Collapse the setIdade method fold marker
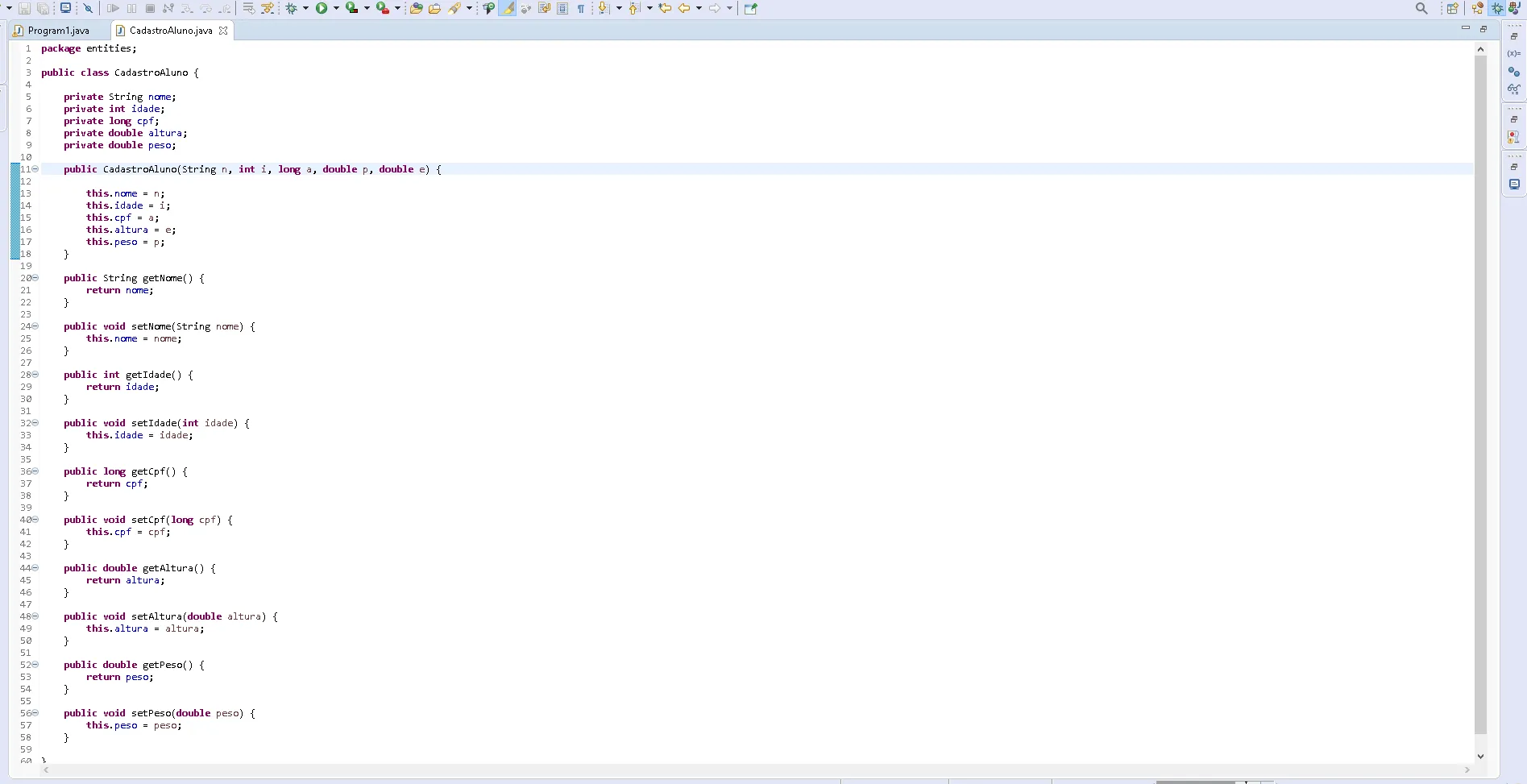 pyautogui.click(x=35, y=423)
